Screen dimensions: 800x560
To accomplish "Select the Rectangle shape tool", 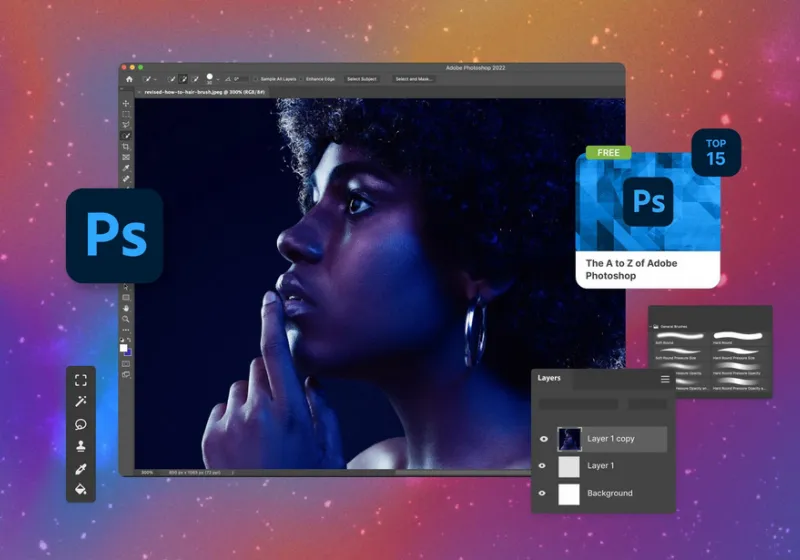I will [x=126, y=297].
